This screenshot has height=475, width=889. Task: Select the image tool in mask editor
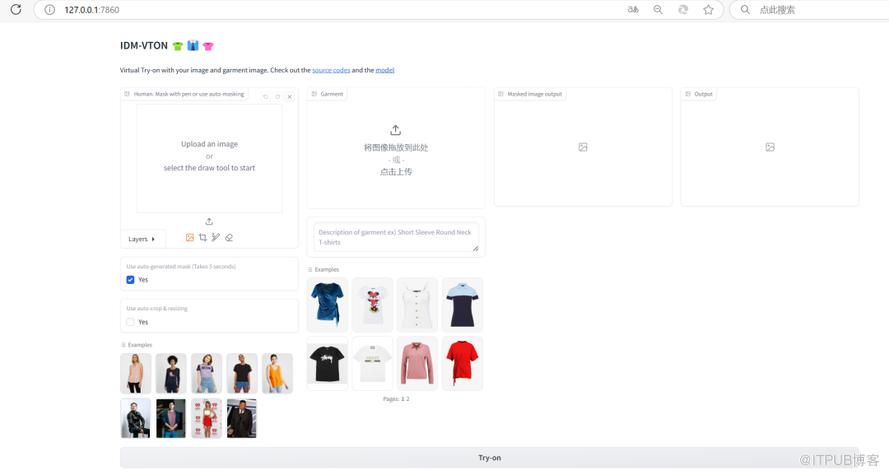coord(190,238)
